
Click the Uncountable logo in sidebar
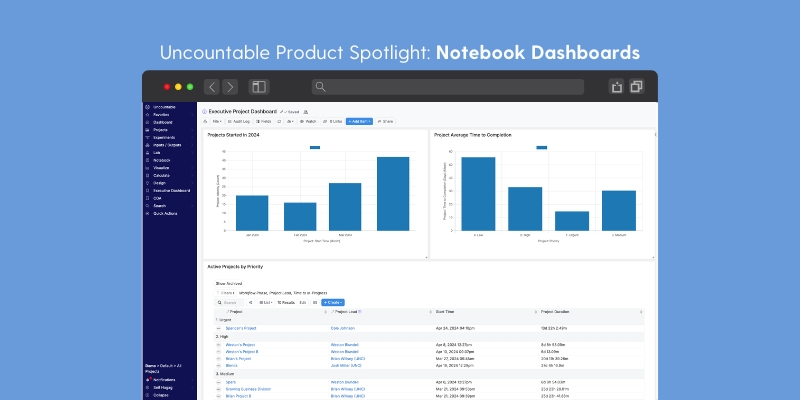pyautogui.click(x=148, y=107)
